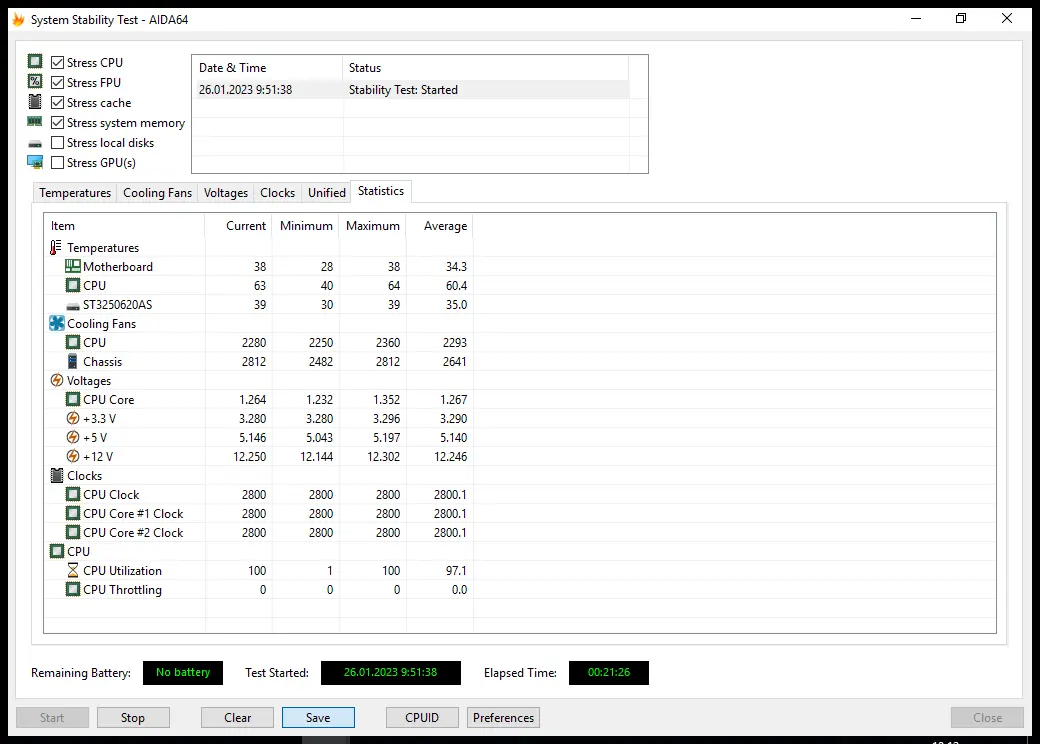
Task: Click the Average column header
Action: coord(445,226)
